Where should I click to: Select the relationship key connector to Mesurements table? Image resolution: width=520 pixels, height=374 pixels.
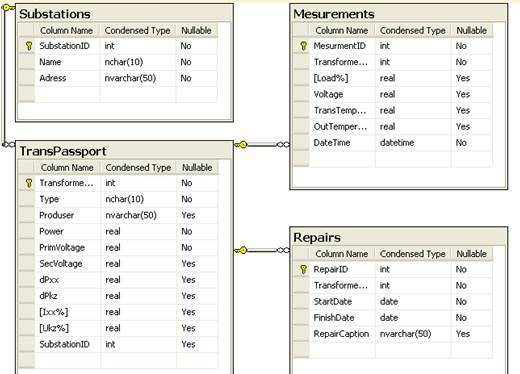241,145
